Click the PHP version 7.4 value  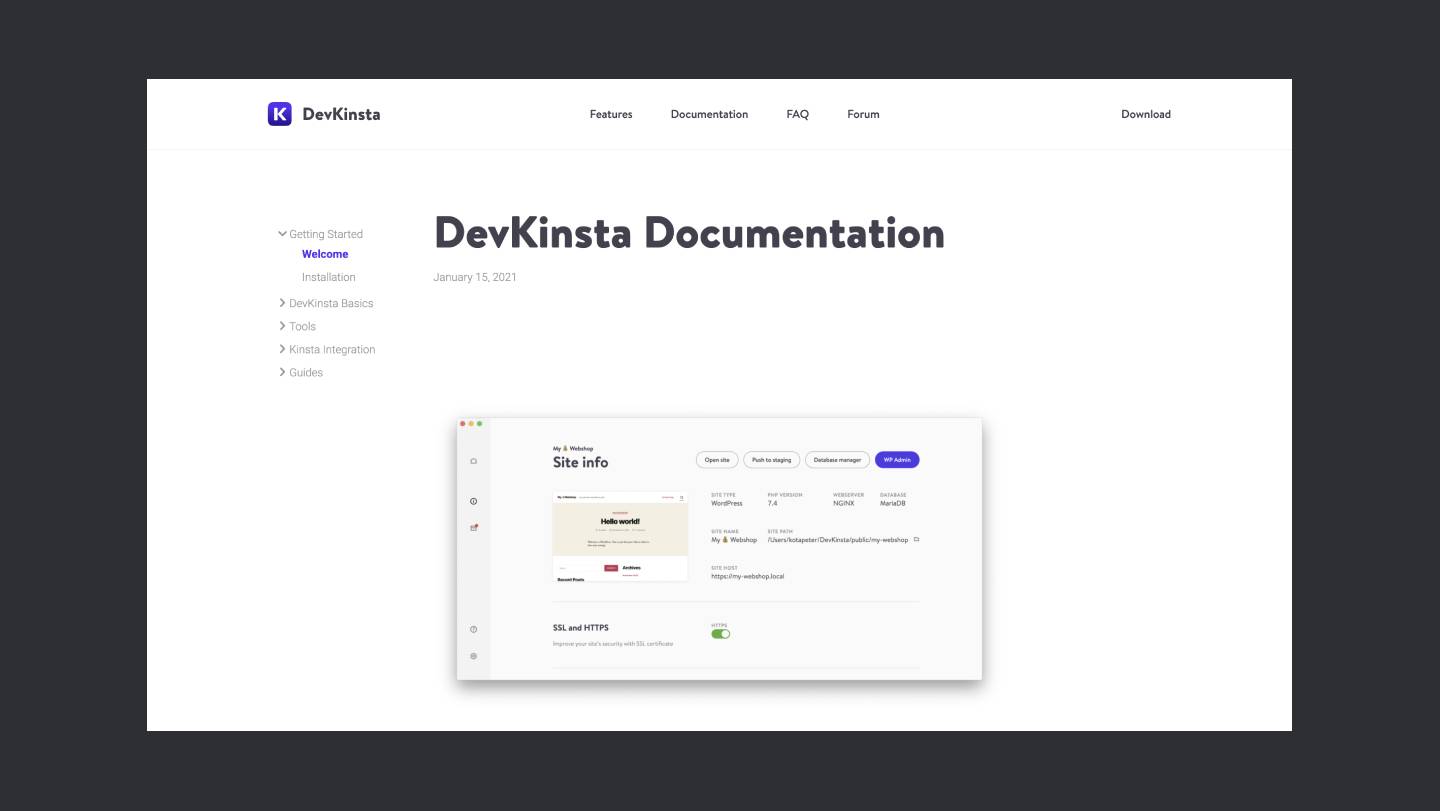click(772, 504)
